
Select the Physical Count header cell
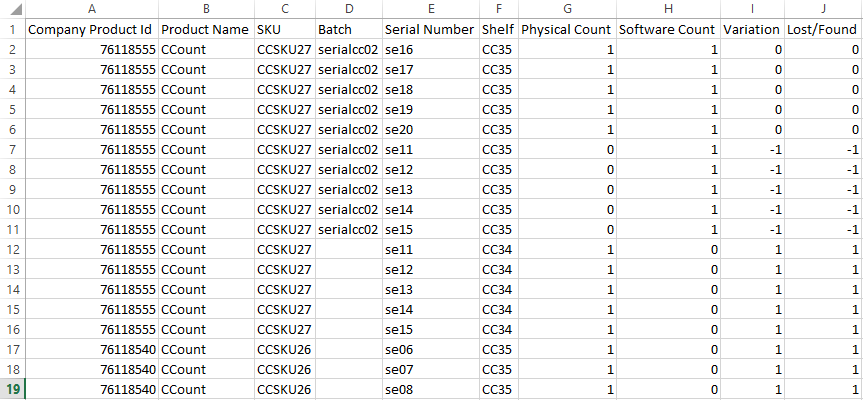tap(567, 30)
